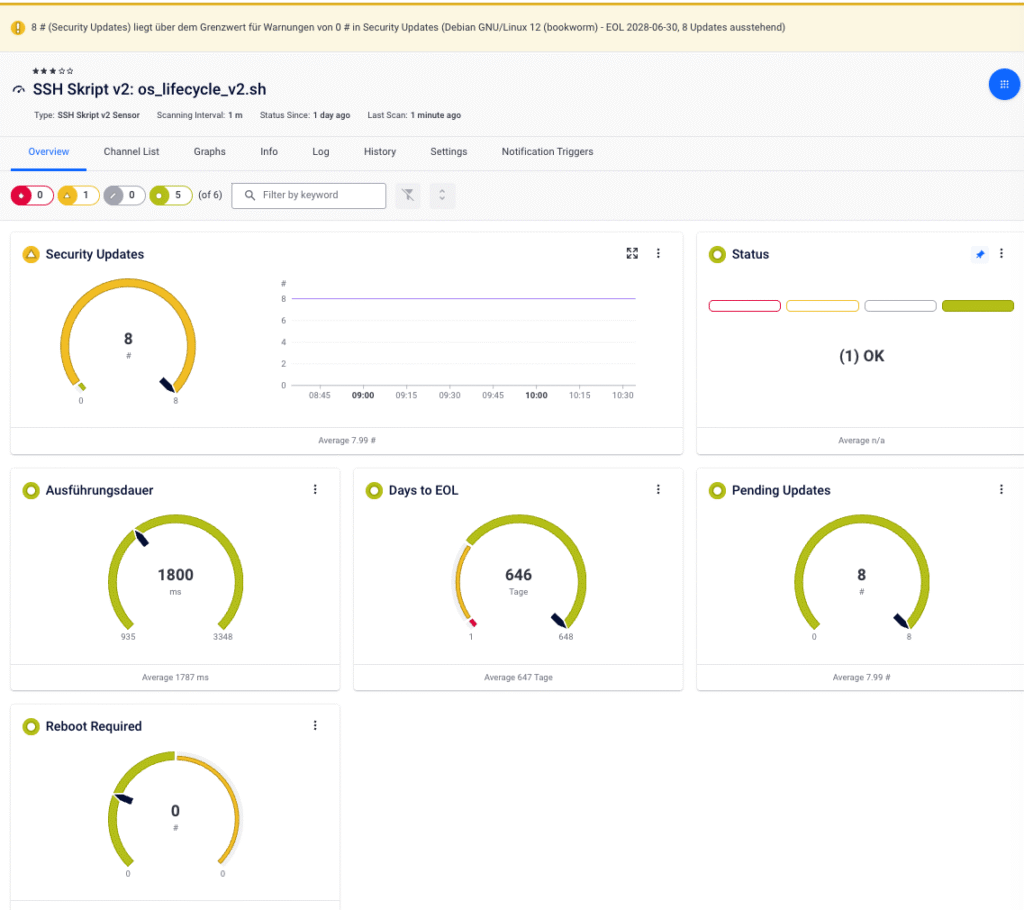The image size is (1024, 910).
Task: Click the Security Updates gauge value 8
Action: click(128, 338)
